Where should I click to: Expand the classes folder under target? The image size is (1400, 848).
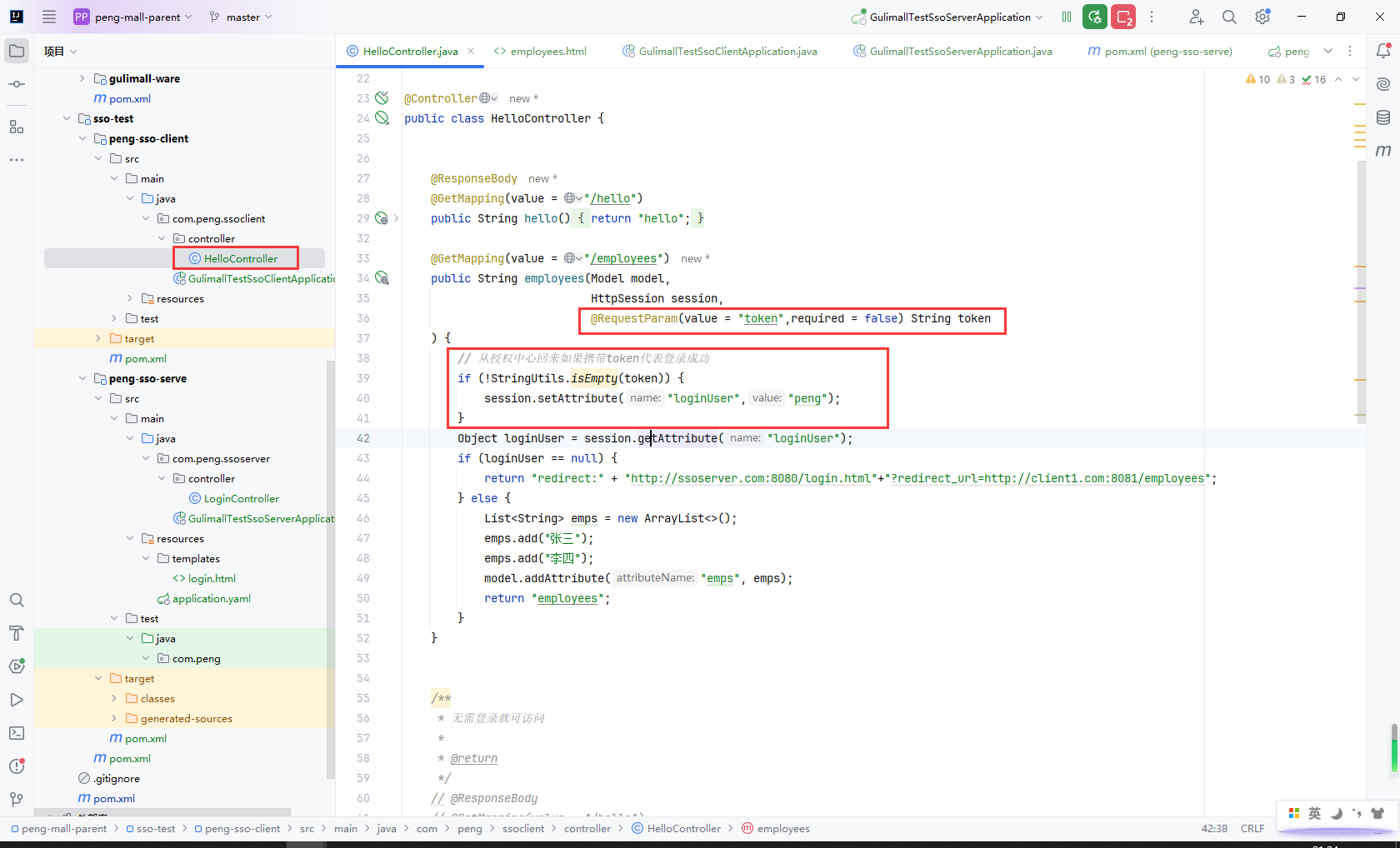tap(114, 698)
